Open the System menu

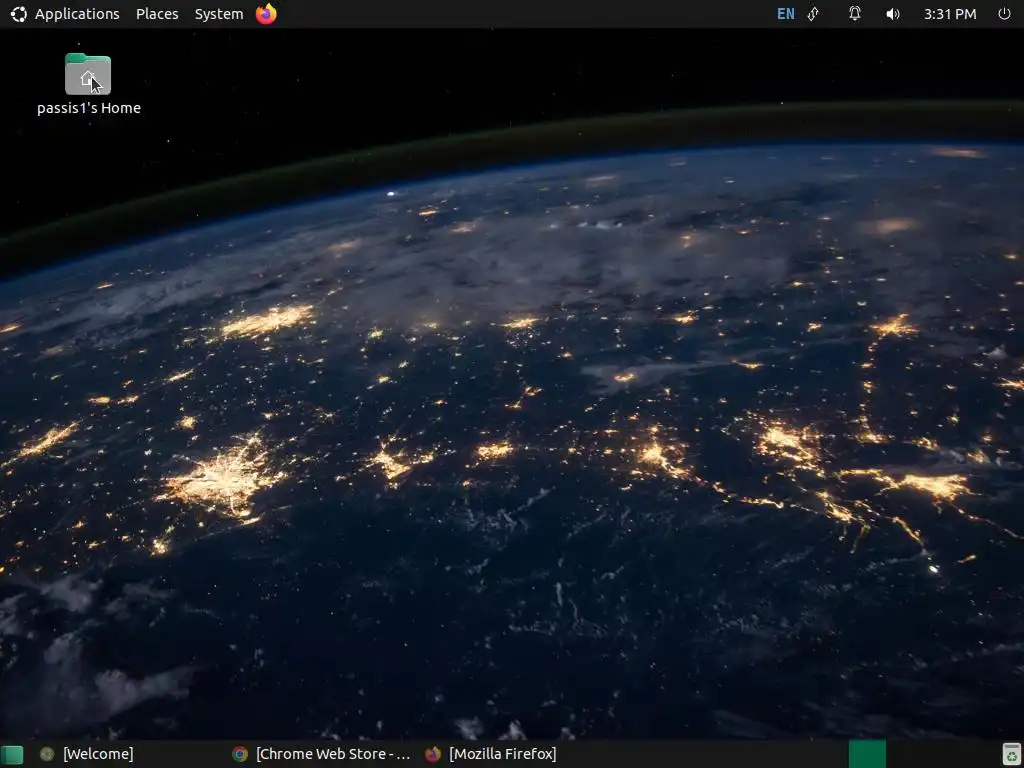219,14
